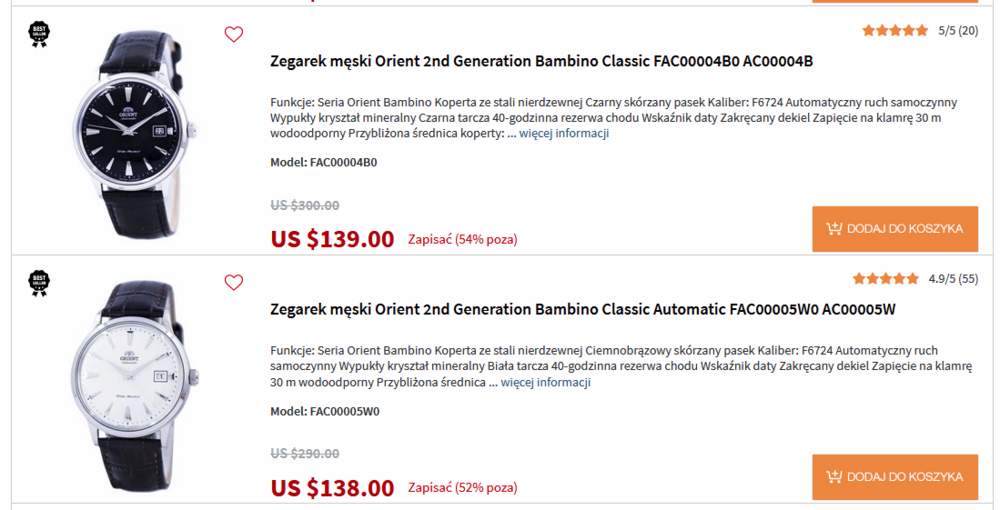Open Orient Bambino FAC00004B0 product title link
The width and height of the screenshot is (1000, 510).
coord(541,61)
